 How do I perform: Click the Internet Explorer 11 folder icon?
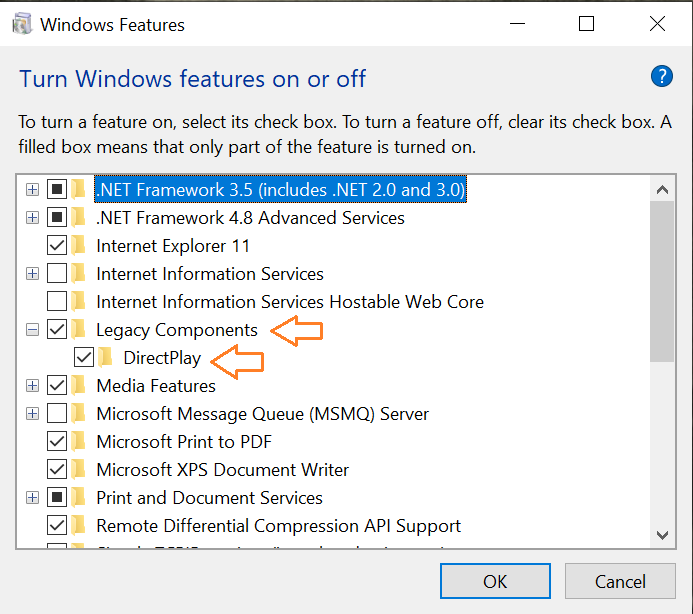click(79, 246)
